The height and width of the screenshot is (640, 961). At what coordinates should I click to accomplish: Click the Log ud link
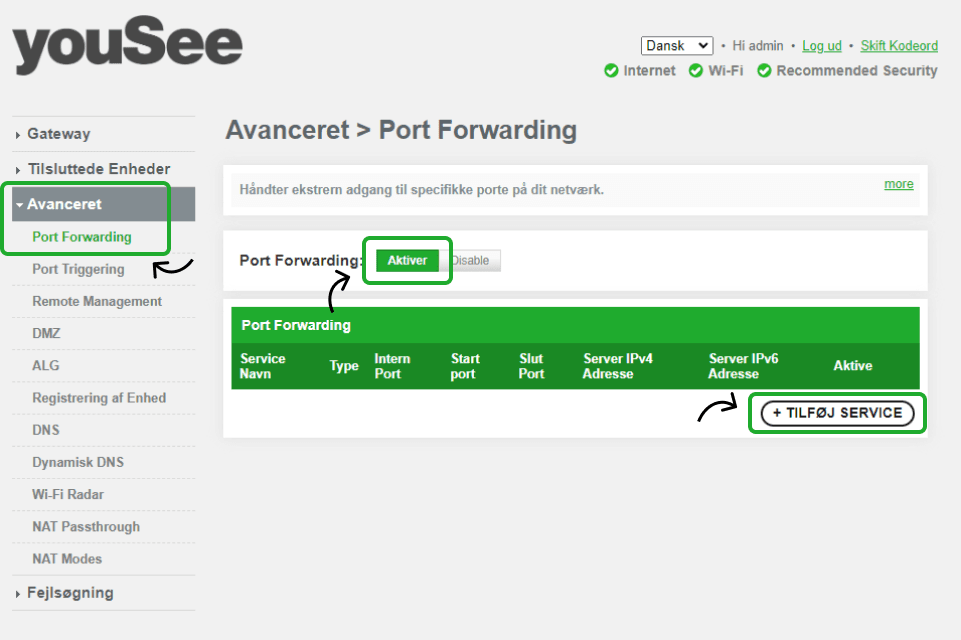pyautogui.click(x=821, y=46)
